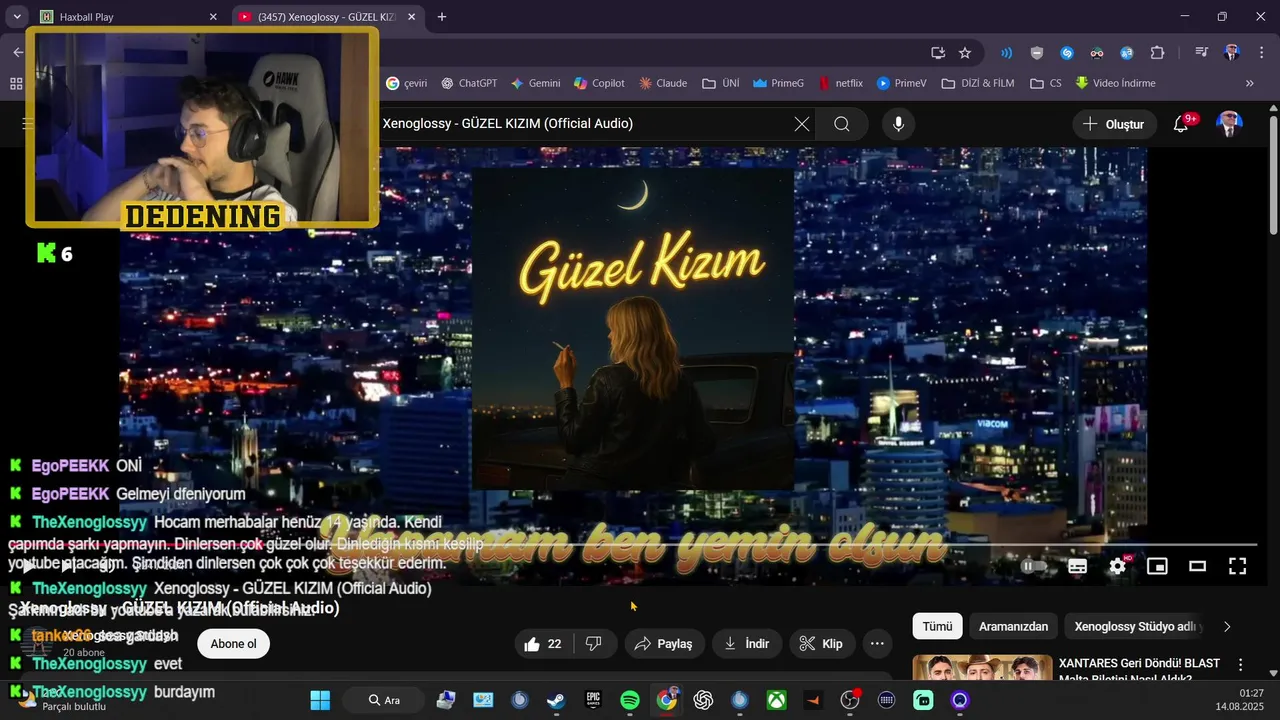This screenshot has width=1280, height=720.
Task: Click the taskbar Ara search box
Action: tap(385, 700)
